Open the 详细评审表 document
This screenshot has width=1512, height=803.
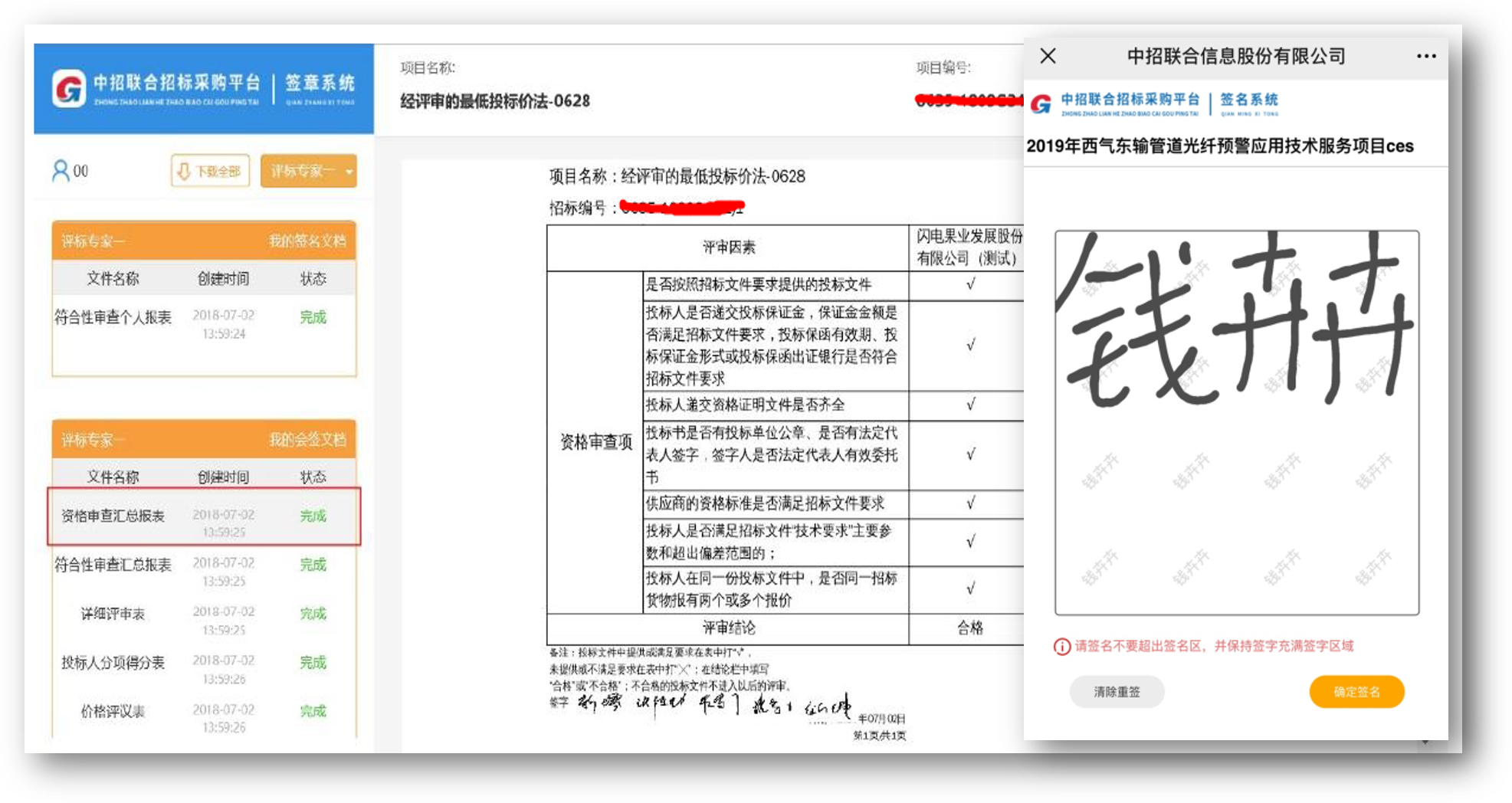pos(113,614)
